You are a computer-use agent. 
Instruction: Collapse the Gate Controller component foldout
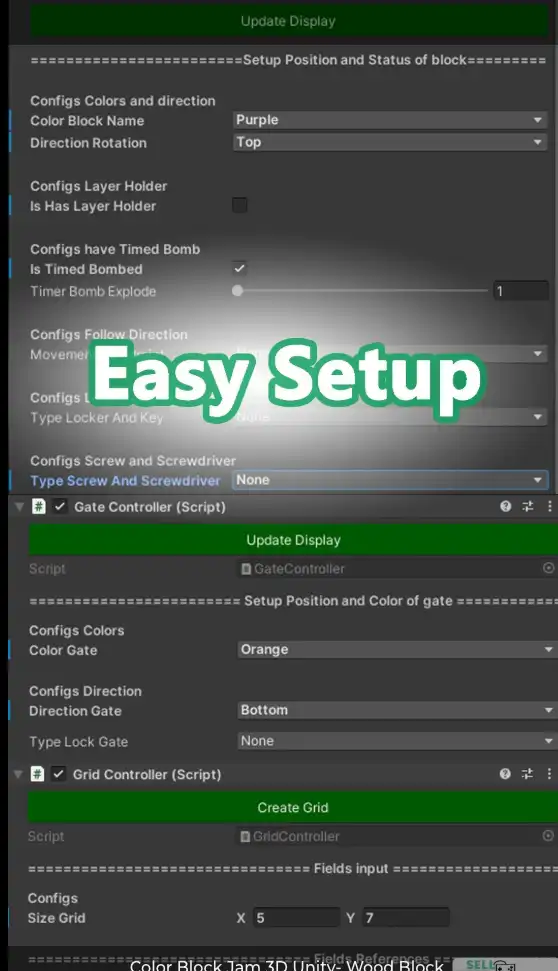tap(19, 507)
